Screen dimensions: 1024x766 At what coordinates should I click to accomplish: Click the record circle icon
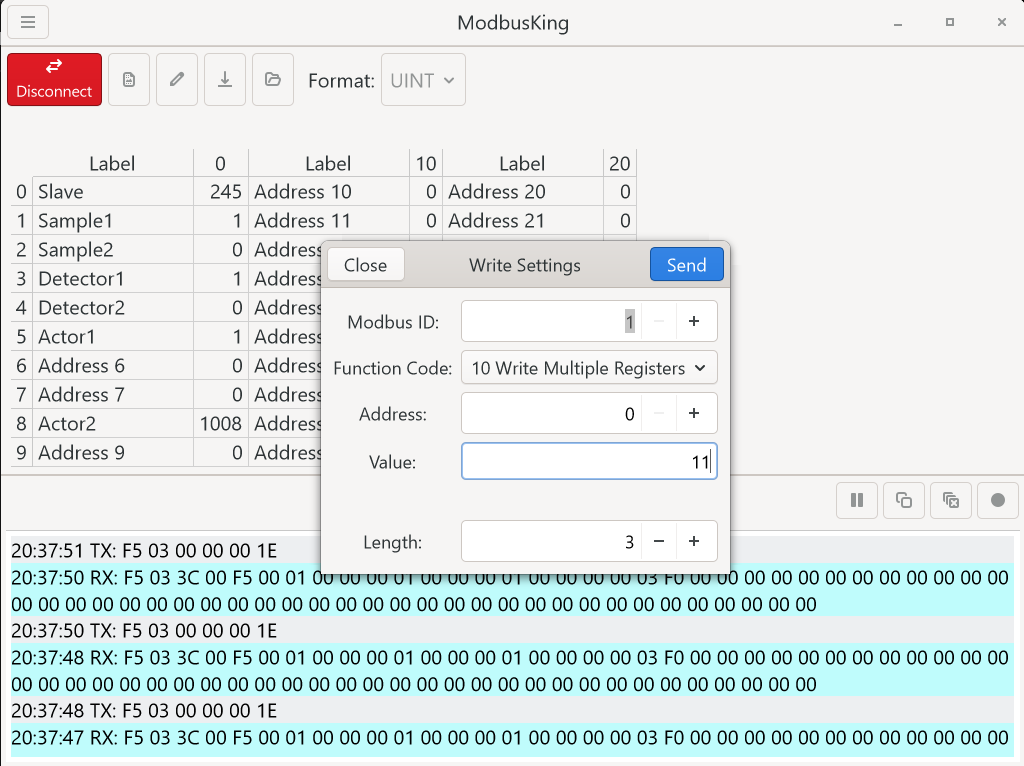pos(998,500)
